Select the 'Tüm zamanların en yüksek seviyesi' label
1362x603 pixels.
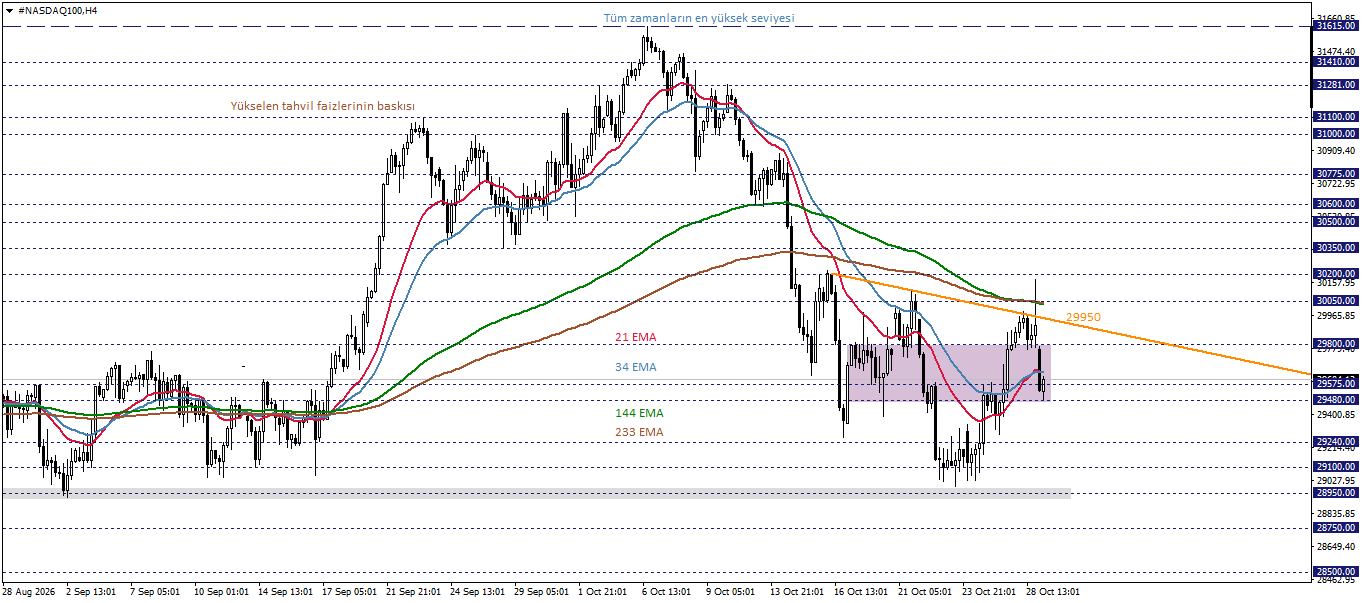point(698,18)
